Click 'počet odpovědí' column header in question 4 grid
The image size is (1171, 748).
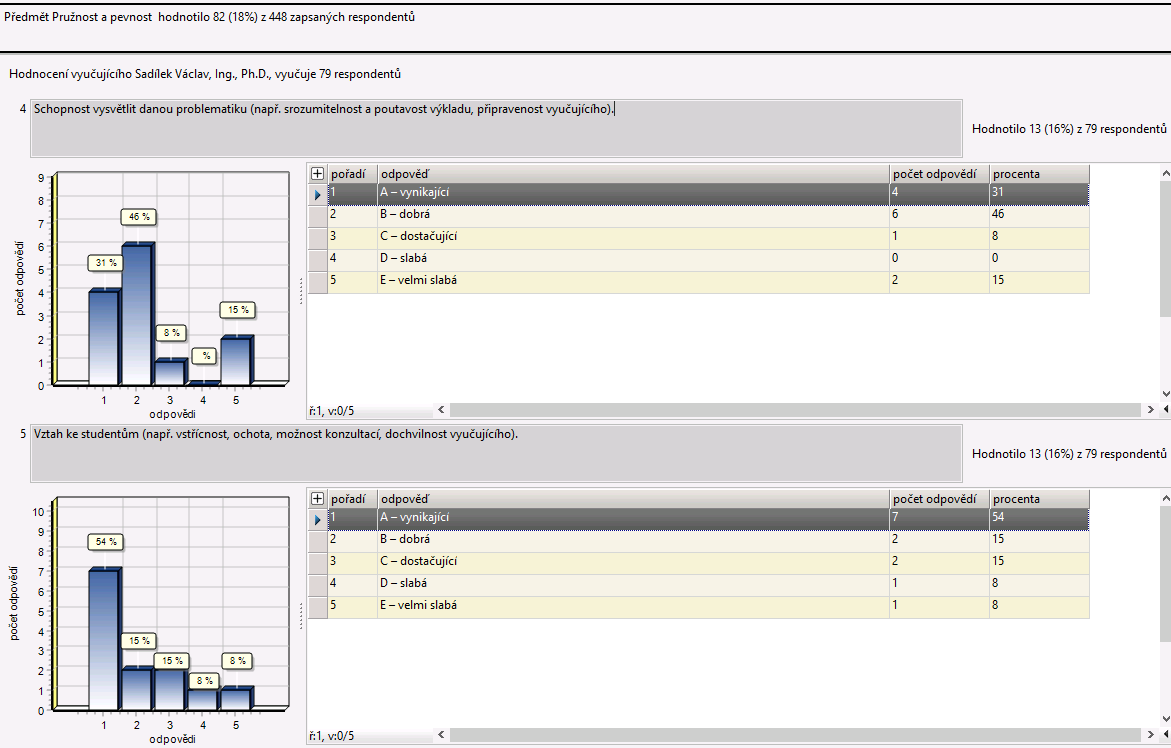pyautogui.click(x=938, y=174)
